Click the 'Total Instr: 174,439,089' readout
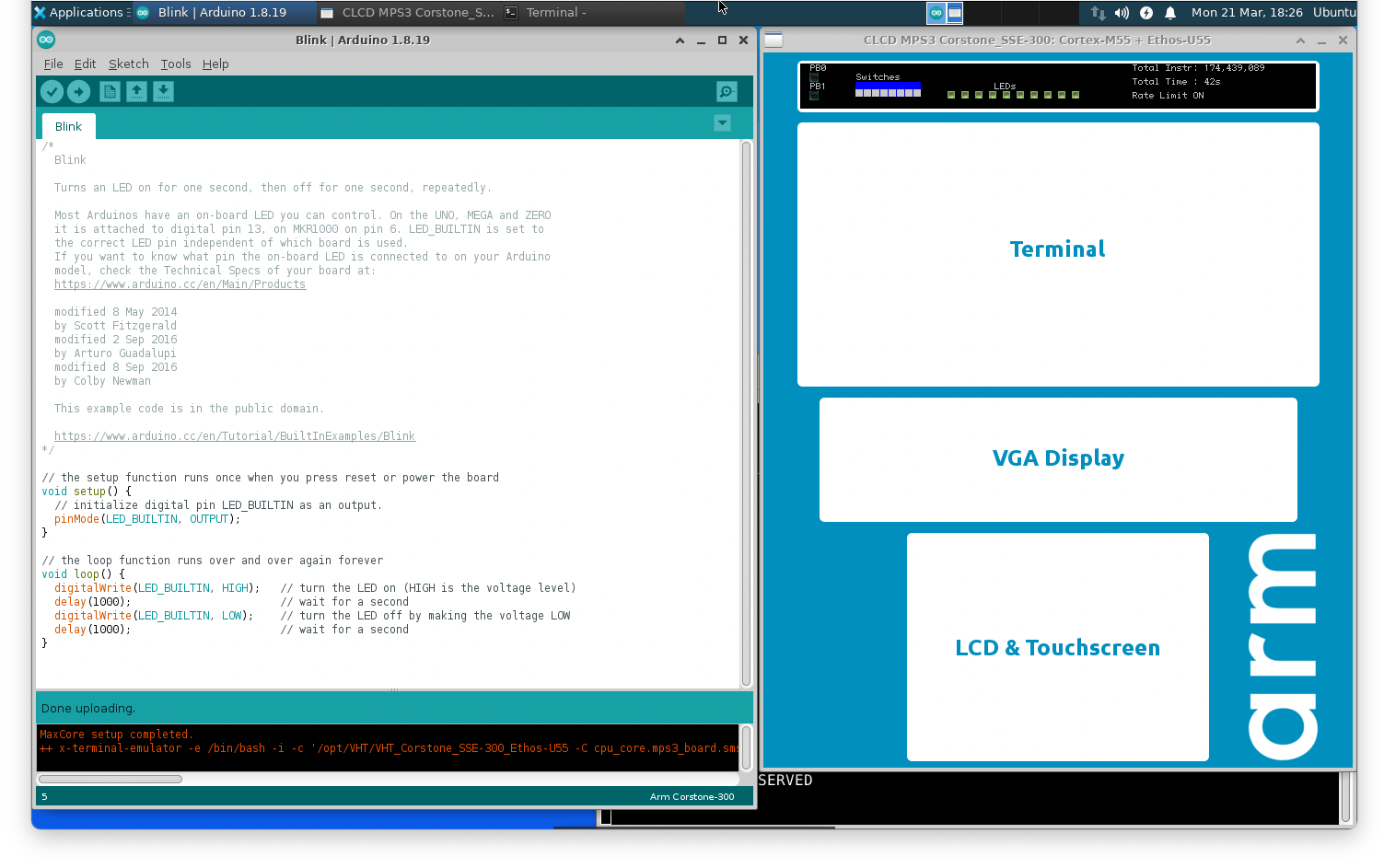 (1198, 68)
